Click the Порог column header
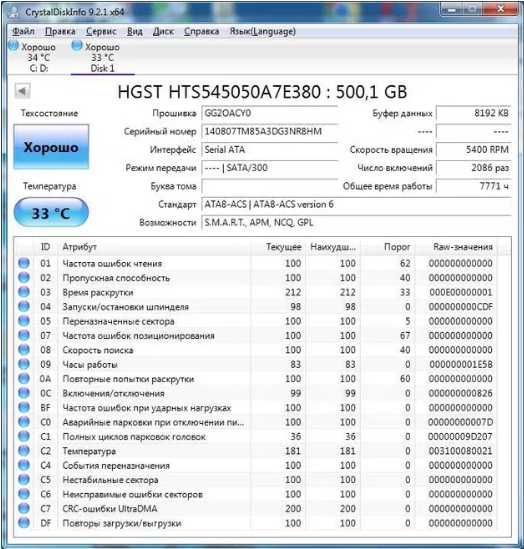The width and height of the screenshot is (524, 549). pos(388,247)
